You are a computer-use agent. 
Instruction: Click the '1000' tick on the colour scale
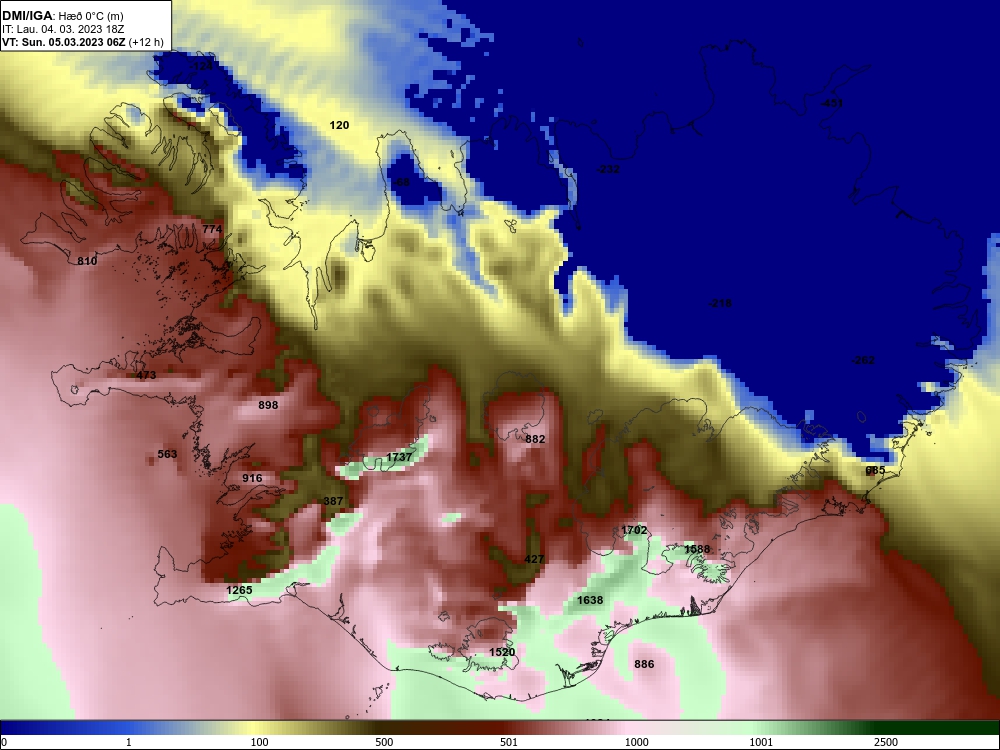pyautogui.click(x=637, y=742)
